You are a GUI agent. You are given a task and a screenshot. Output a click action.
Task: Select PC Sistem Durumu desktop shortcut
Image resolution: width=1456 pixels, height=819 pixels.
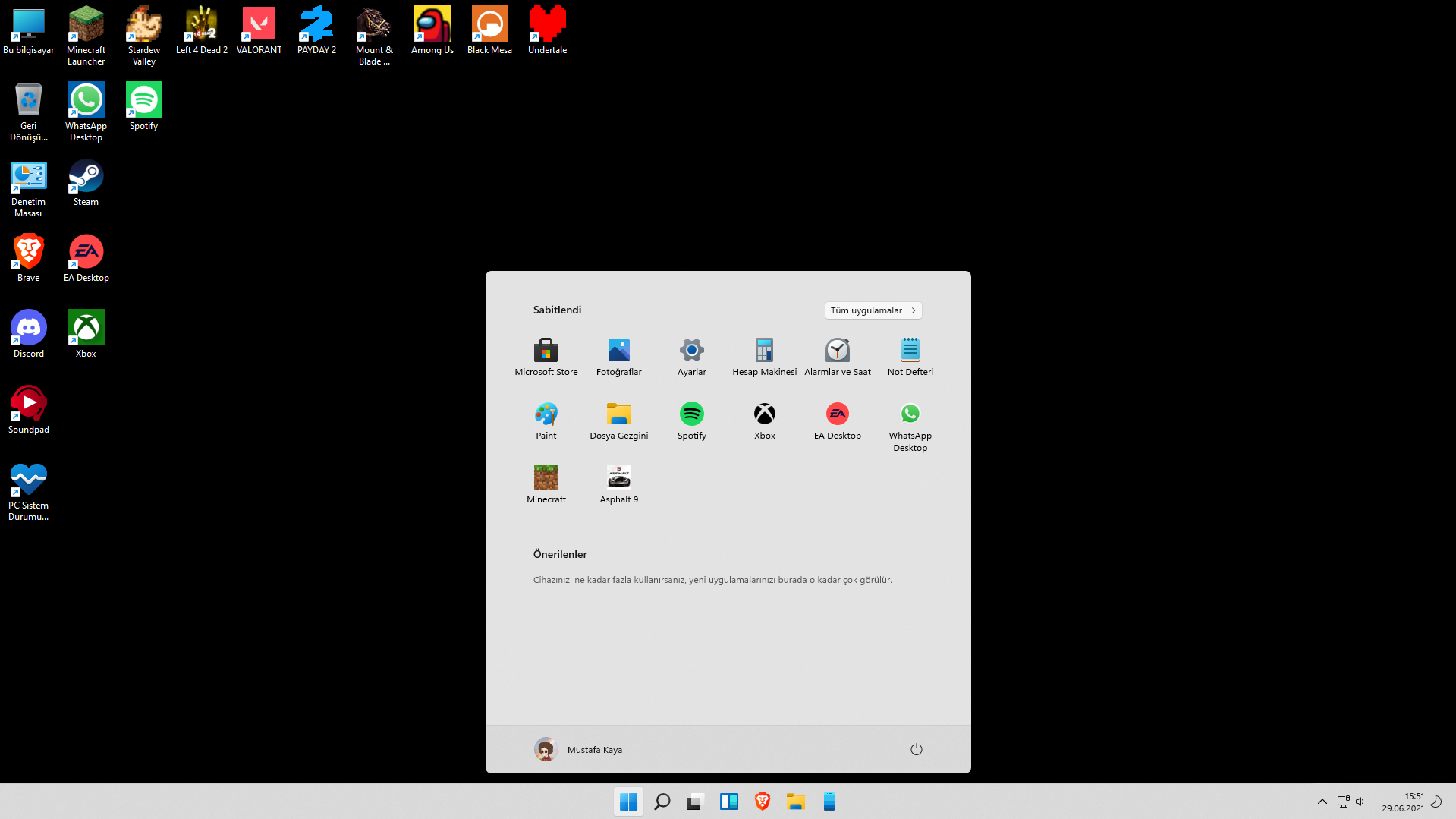(x=29, y=492)
